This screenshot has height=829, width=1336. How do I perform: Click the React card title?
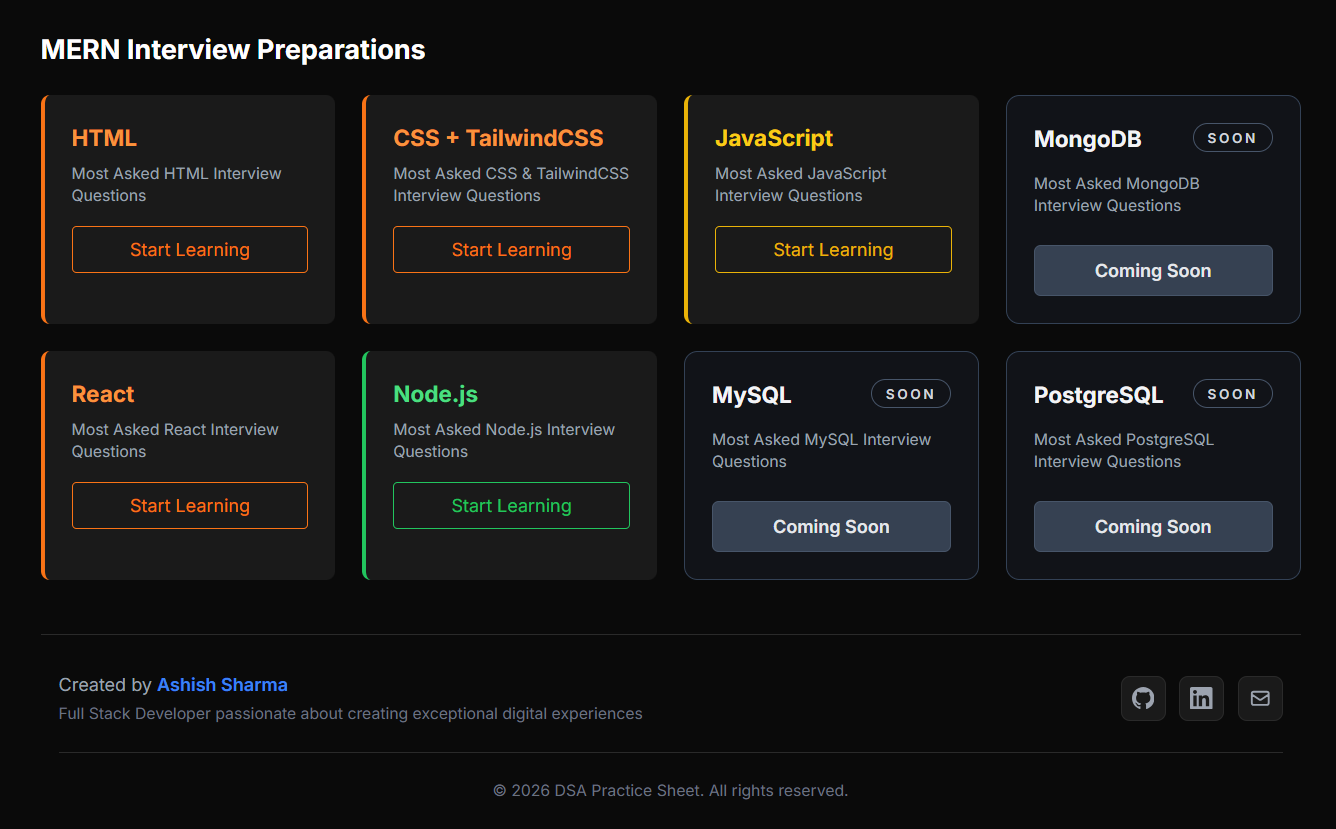[103, 394]
